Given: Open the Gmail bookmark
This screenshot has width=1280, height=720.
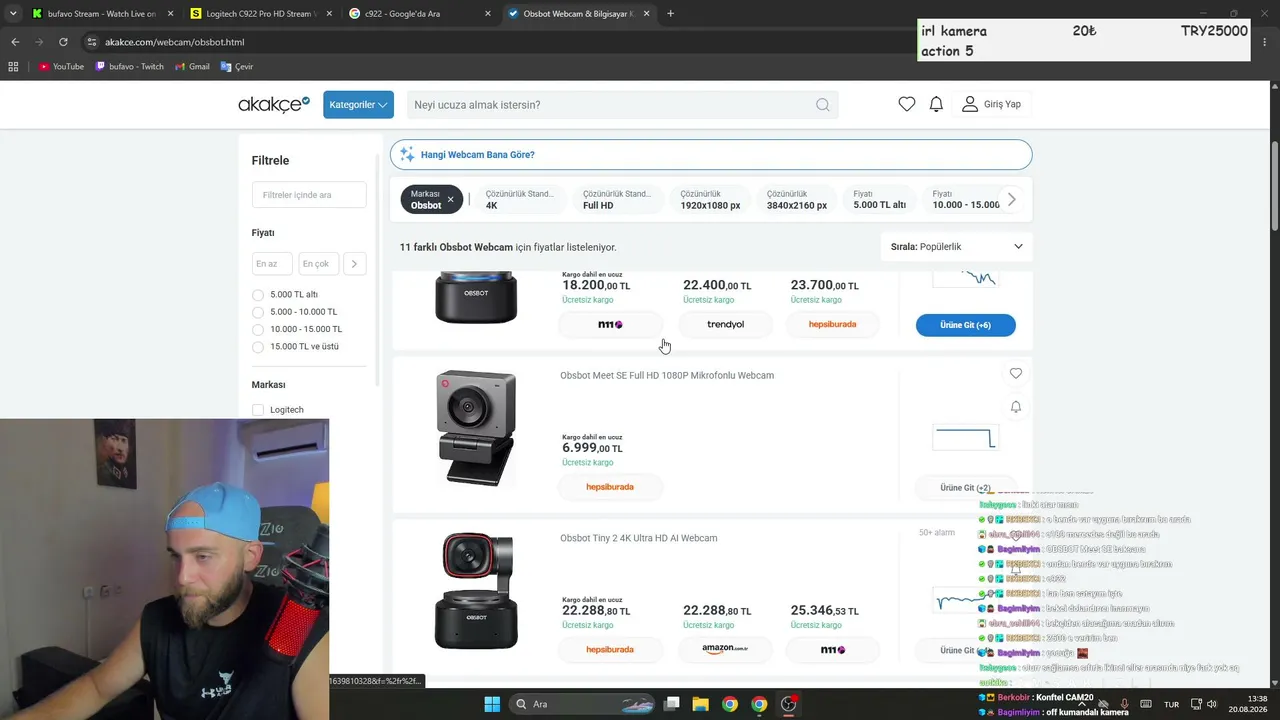Looking at the screenshot, I should click(192, 67).
